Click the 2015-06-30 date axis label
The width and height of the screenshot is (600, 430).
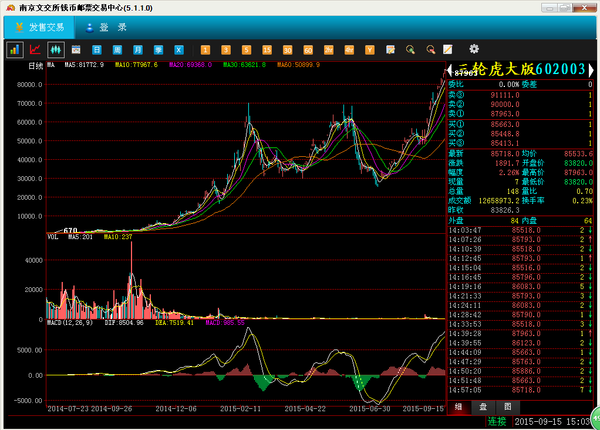pos(370,409)
